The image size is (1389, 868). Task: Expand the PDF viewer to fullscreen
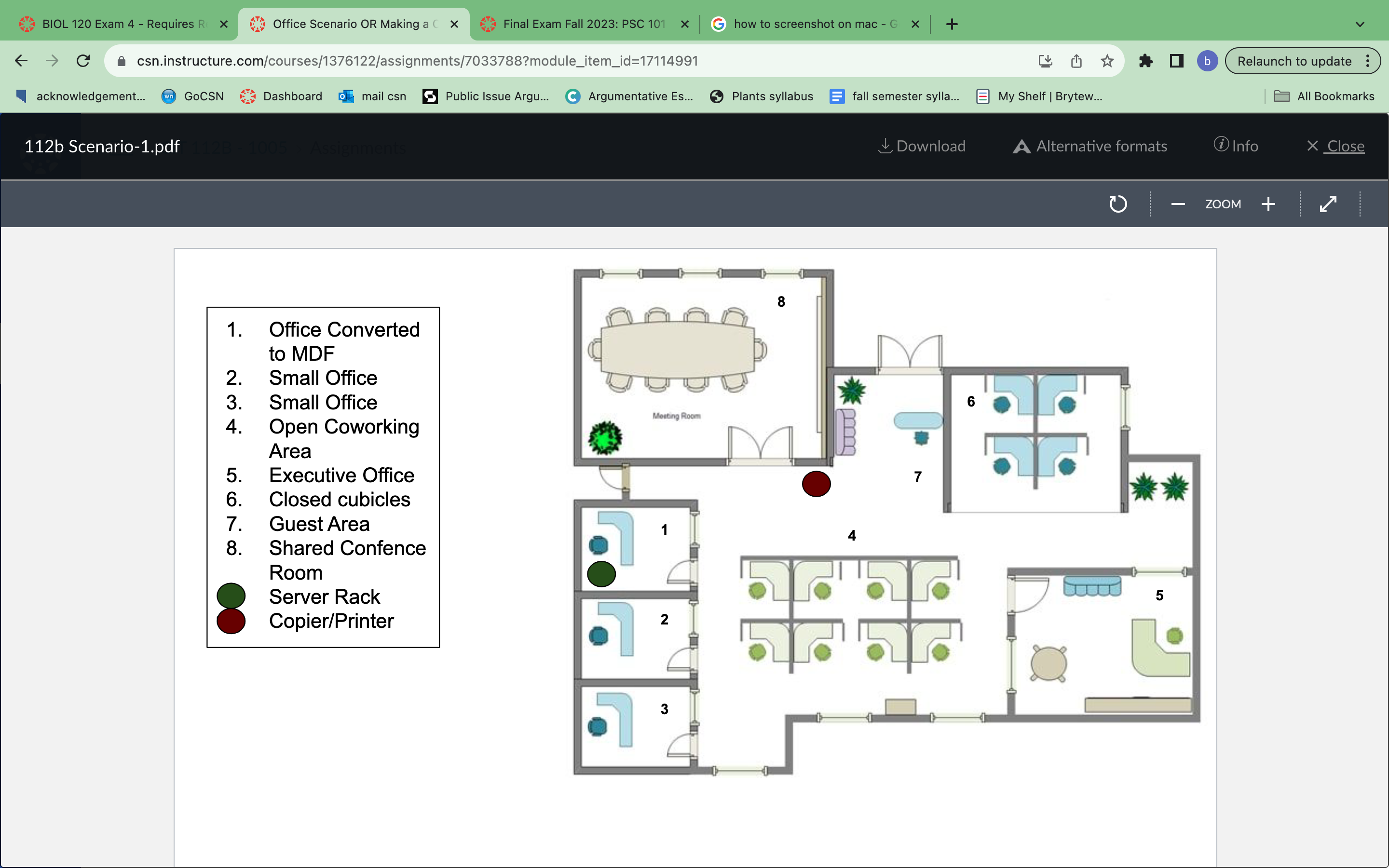[x=1328, y=204]
